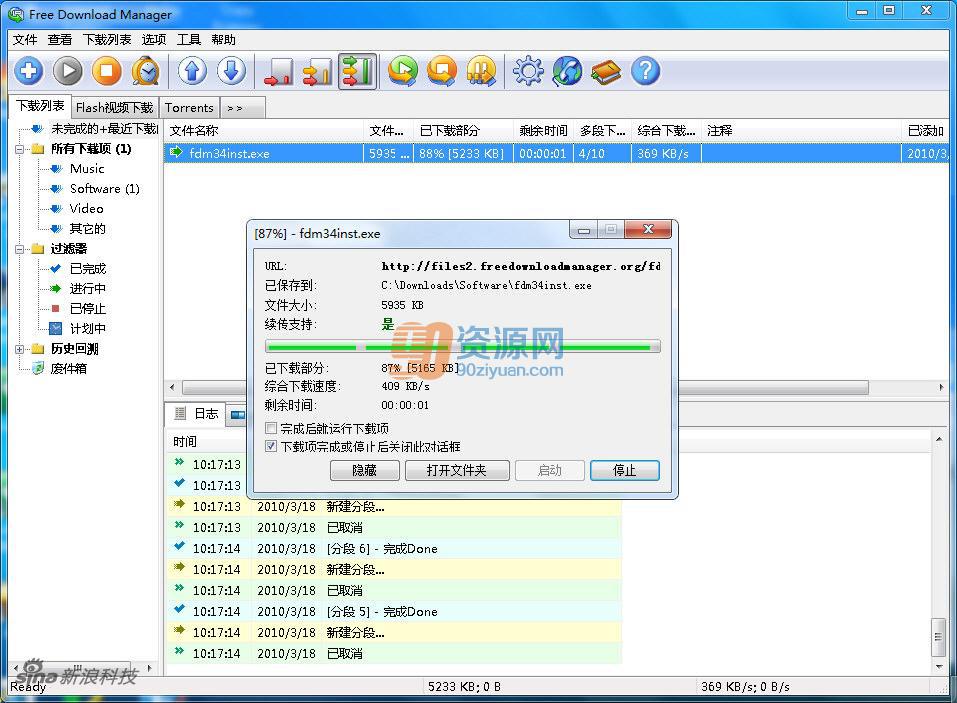Image resolution: width=957 pixels, height=703 pixels.
Task: Select Heavy traffic mode (three-arrow icon)
Action: tap(357, 71)
